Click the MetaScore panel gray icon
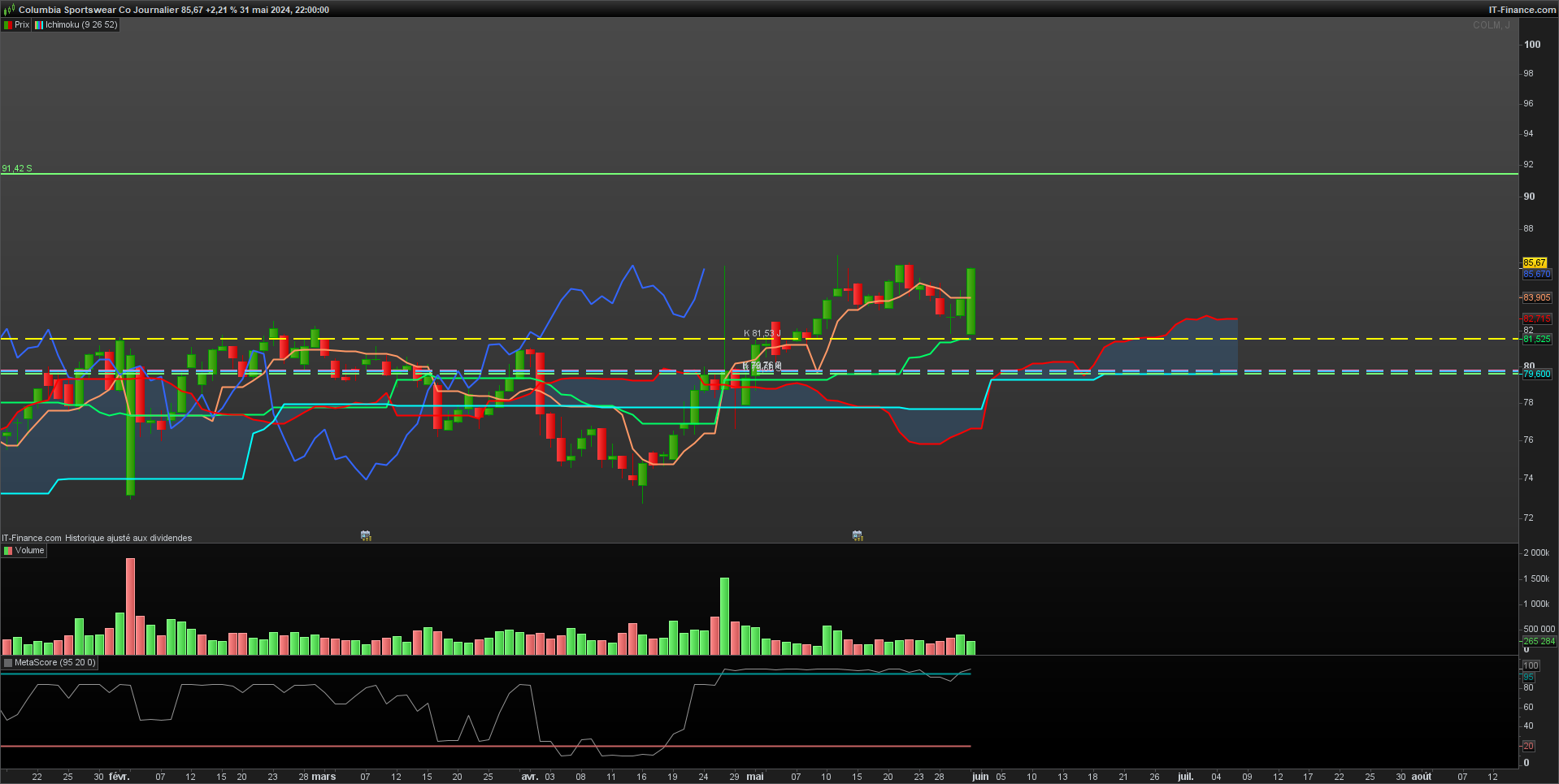The width and height of the screenshot is (1559, 784). click(x=8, y=663)
